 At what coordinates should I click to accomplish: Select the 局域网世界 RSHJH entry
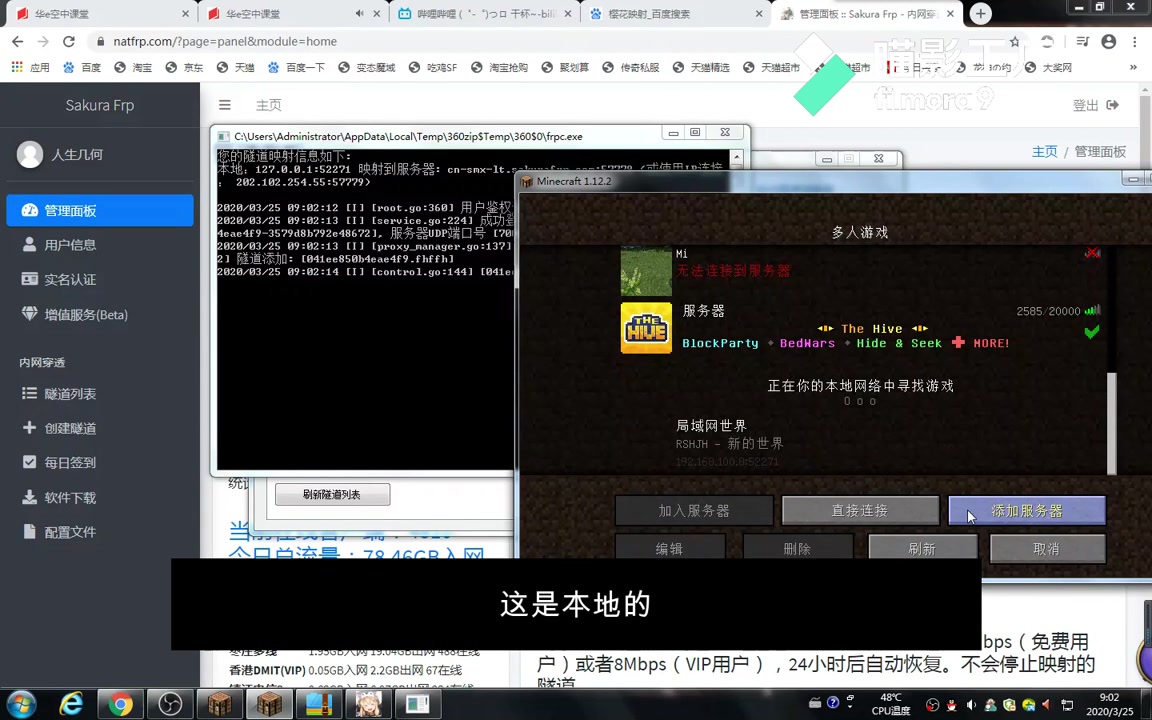730,443
